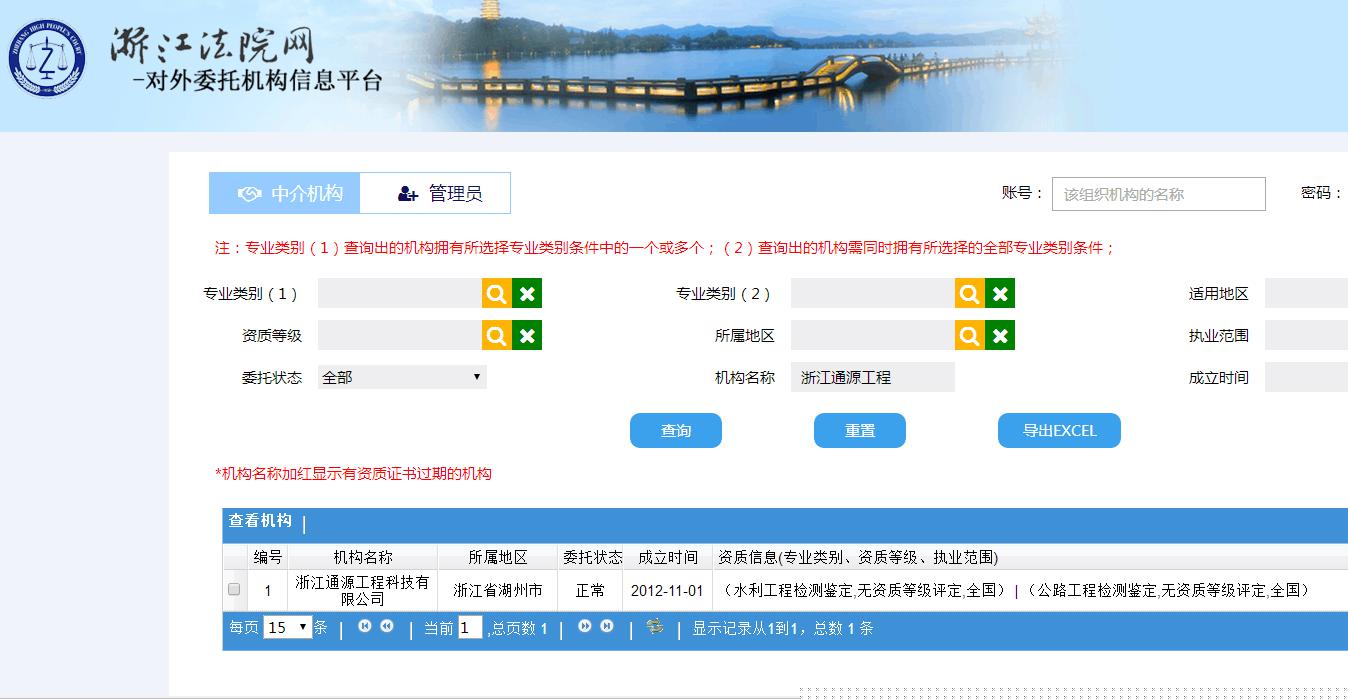Image resolution: width=1348 pixels, height=699 pixels.
Task: Click the 账号 input field
Action: (x=1158, y=194)
